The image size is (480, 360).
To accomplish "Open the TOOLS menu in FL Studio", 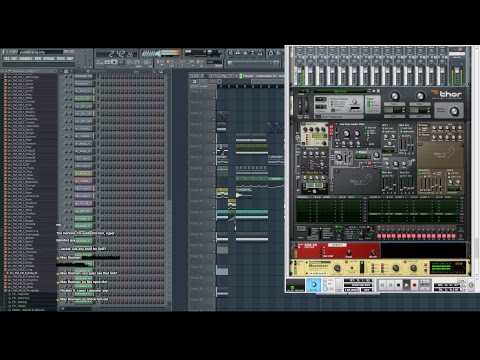I will (61, 59).
